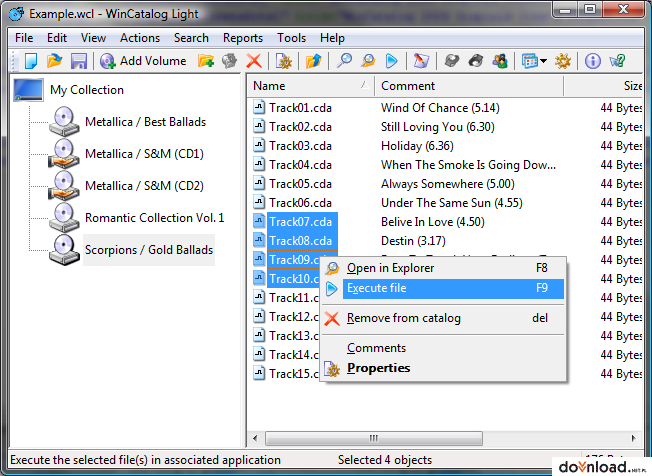The image size is (652, 476).
Task: Click the orange gear options icon
Action: pyautogui.click(x=563, y=61)
